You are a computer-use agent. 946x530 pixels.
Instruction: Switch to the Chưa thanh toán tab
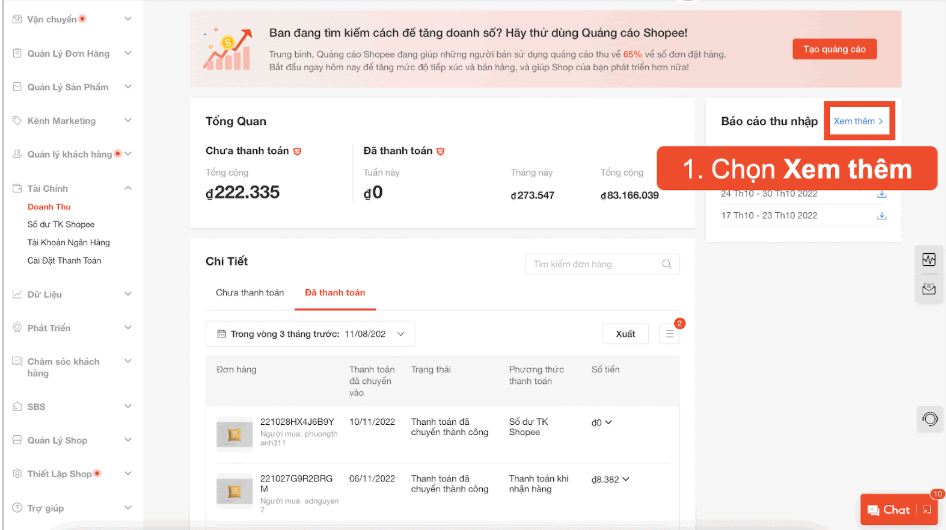(x=250, y=293)
